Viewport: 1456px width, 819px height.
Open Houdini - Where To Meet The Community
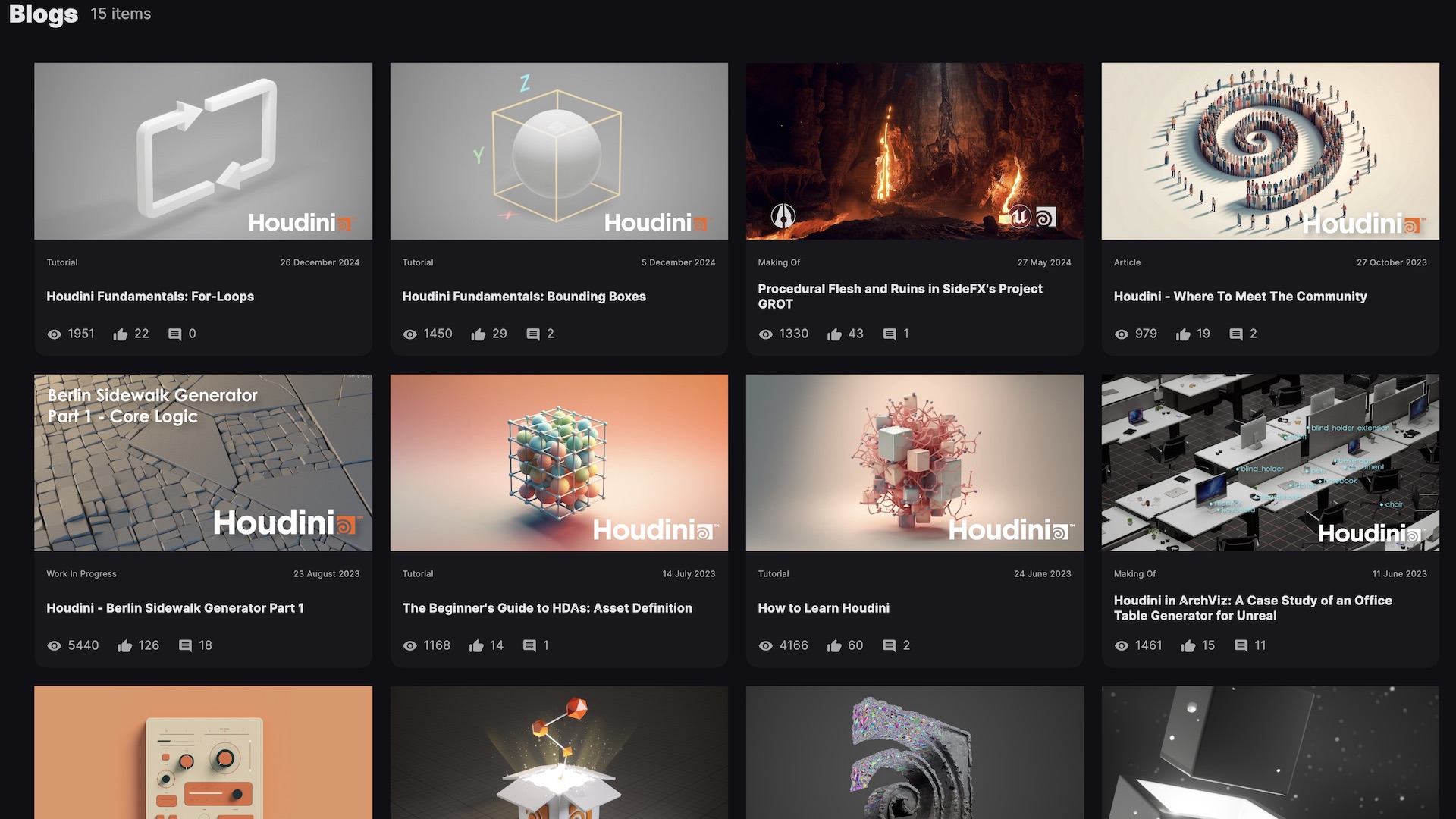(1240, 297)
